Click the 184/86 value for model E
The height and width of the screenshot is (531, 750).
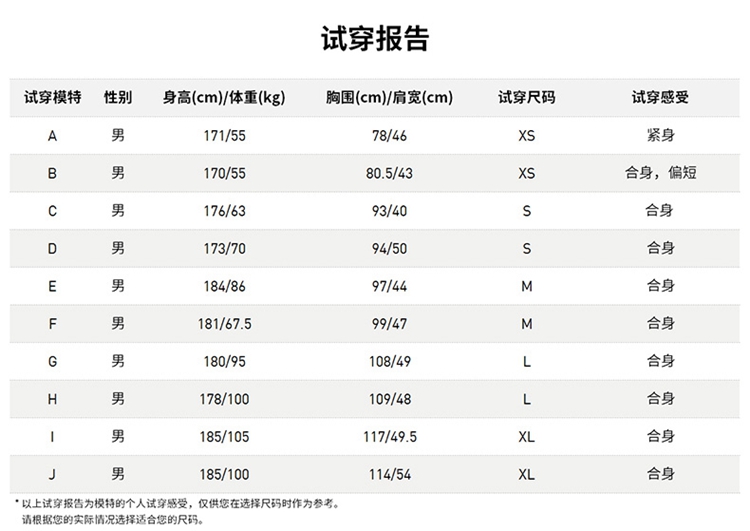(224, 286)
